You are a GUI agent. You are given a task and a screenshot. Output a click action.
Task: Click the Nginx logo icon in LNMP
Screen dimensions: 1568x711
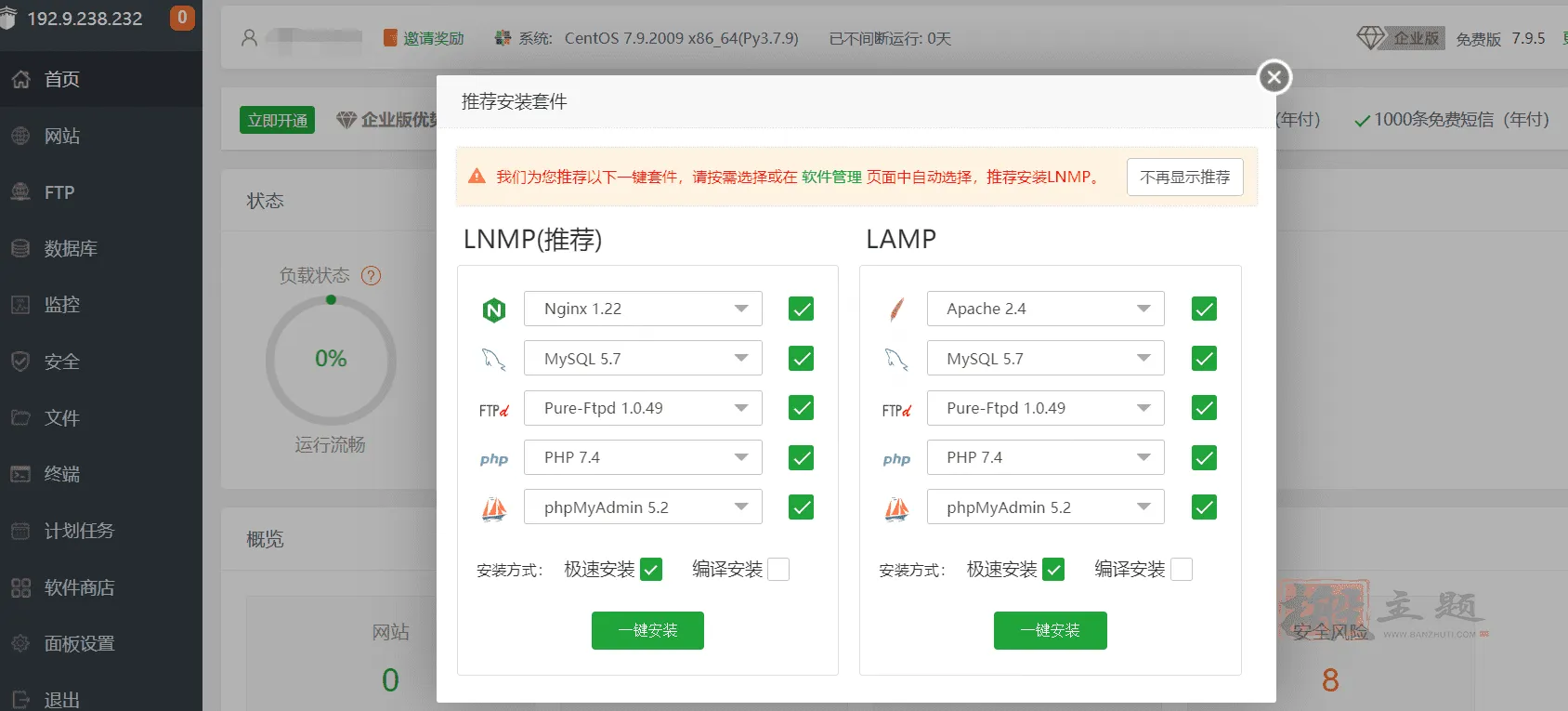[x=494, y=309]
